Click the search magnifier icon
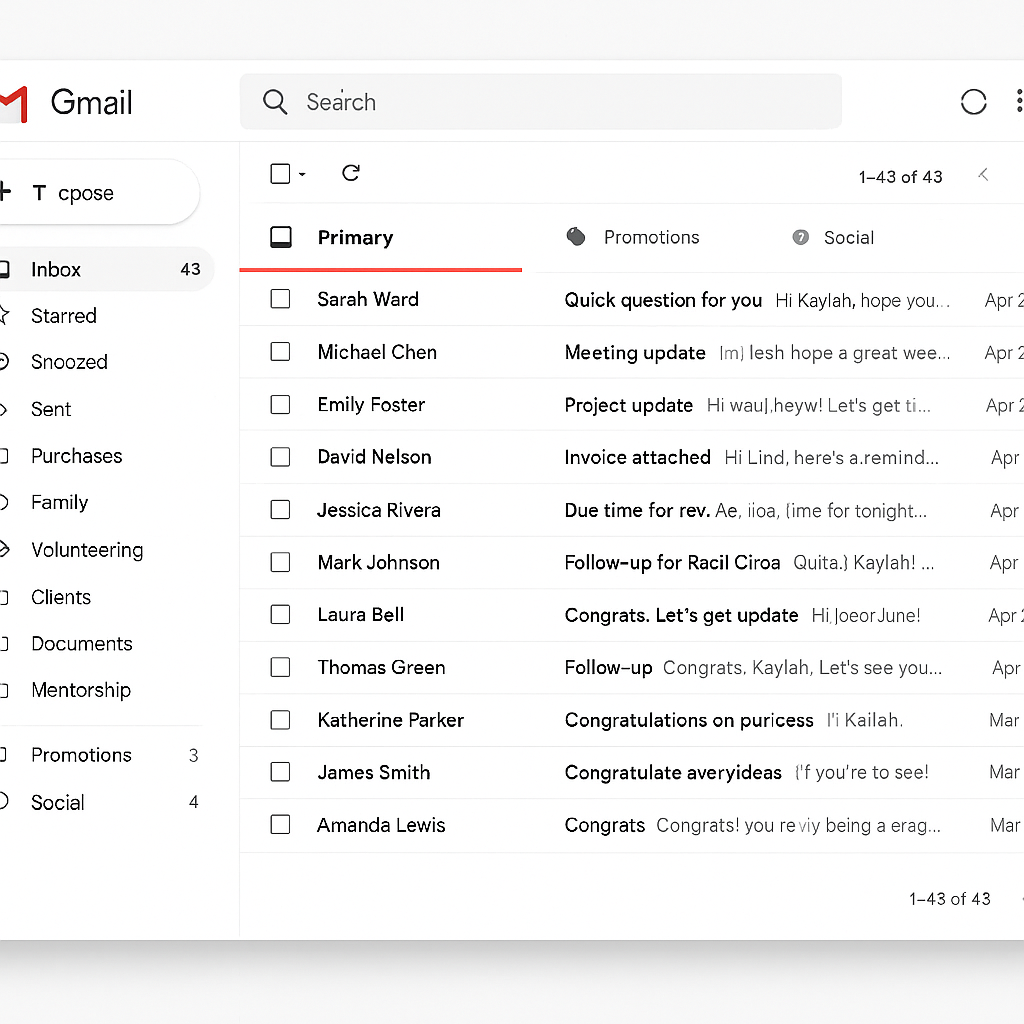Screen dimensions: 1024x1024 point(274,101)
